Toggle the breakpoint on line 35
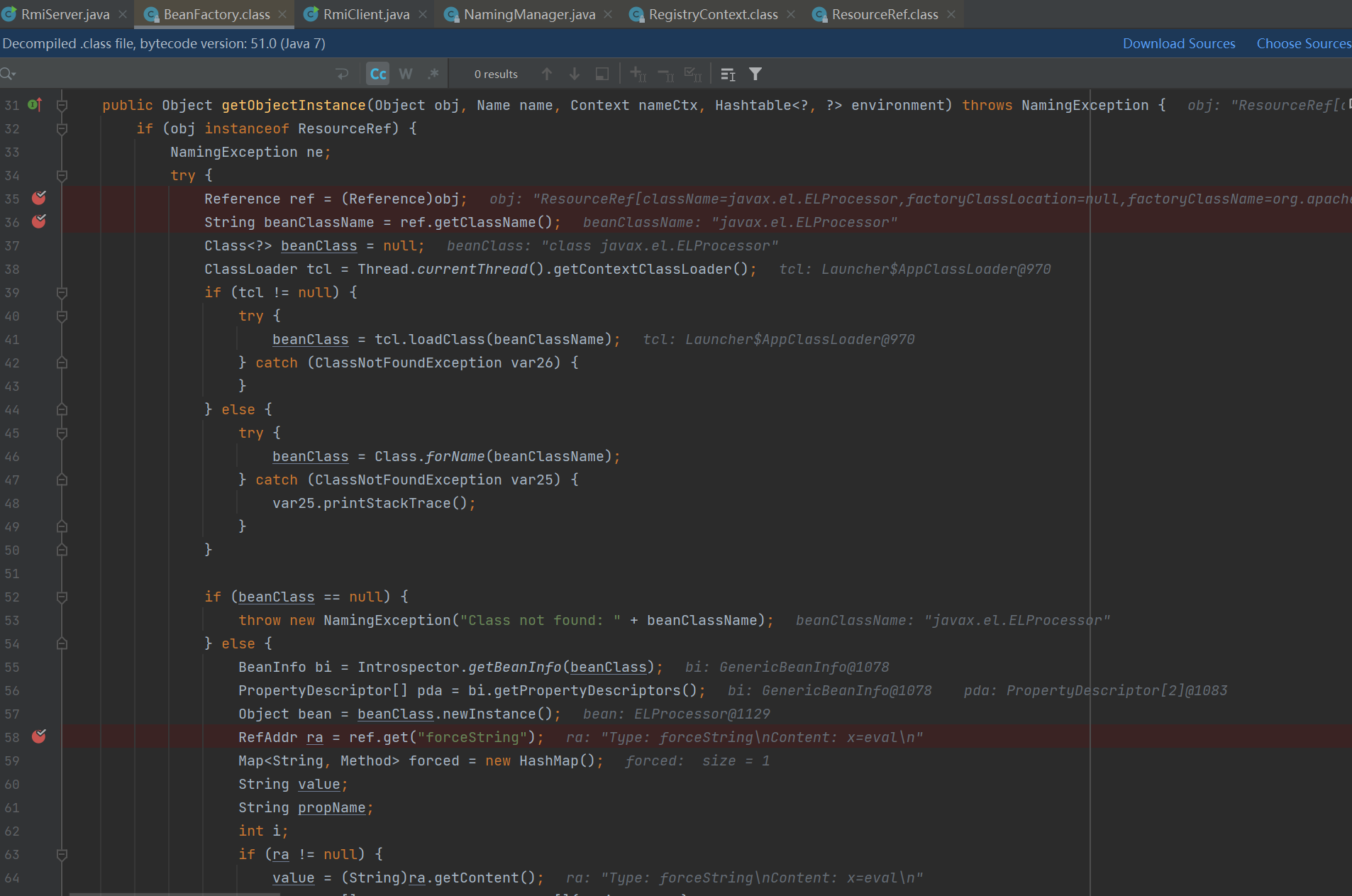The image size is (1352, 896). (39, 199)
